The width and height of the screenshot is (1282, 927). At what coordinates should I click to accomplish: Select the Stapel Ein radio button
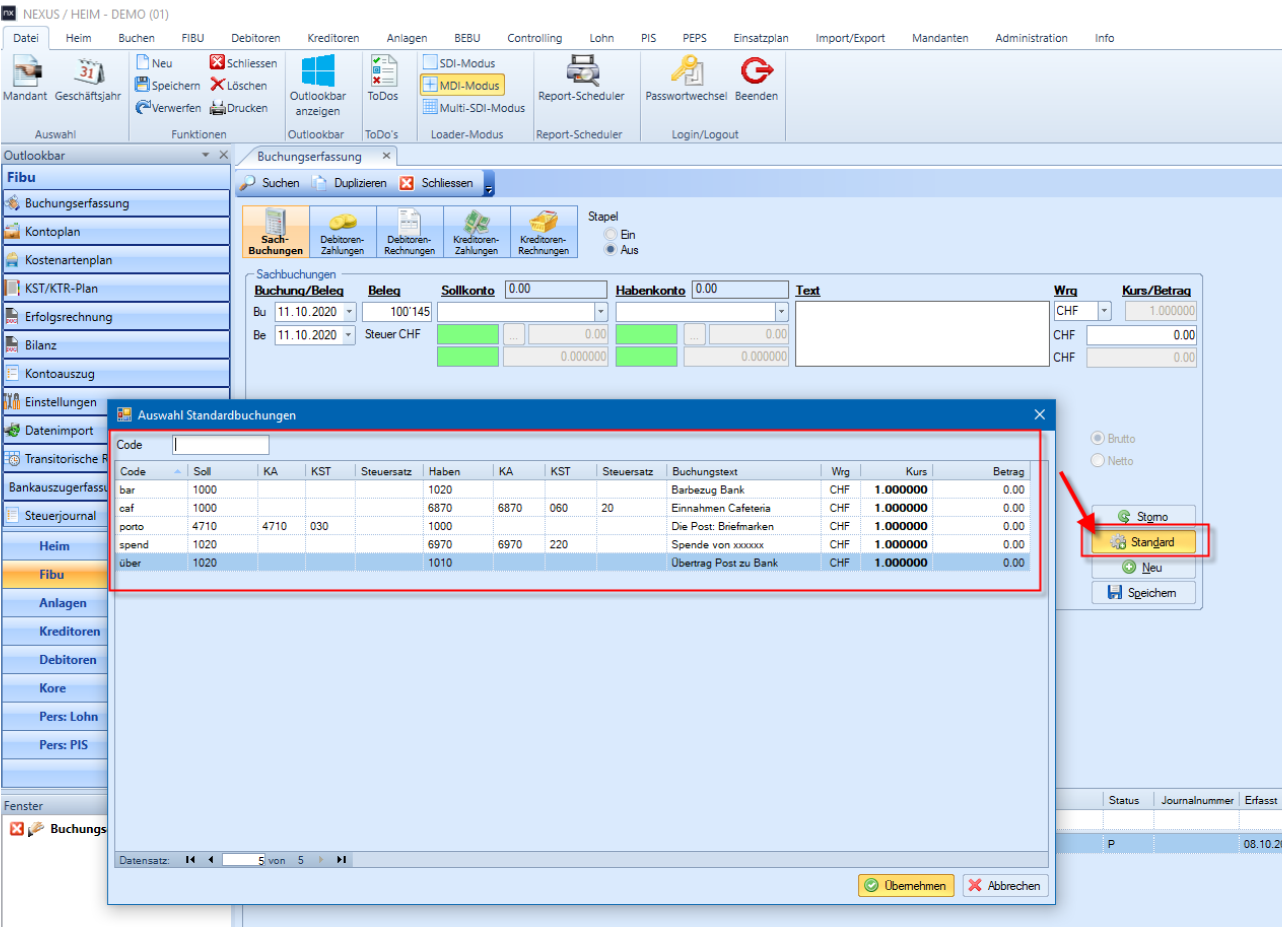[x=608, y=234]
